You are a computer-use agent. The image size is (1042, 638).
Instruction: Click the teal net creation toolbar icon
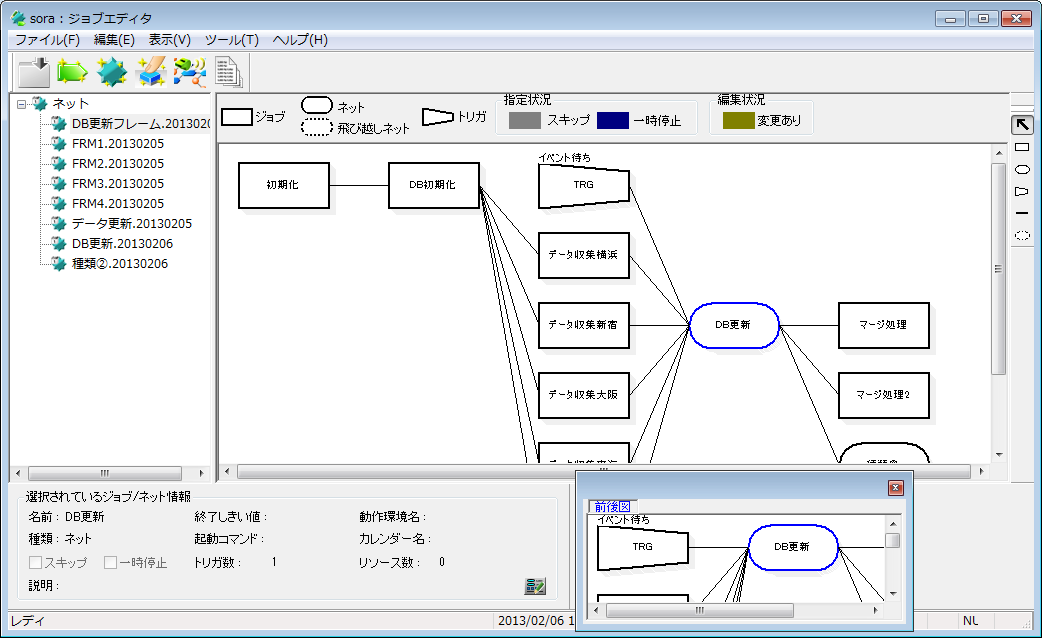click(112, 72)
